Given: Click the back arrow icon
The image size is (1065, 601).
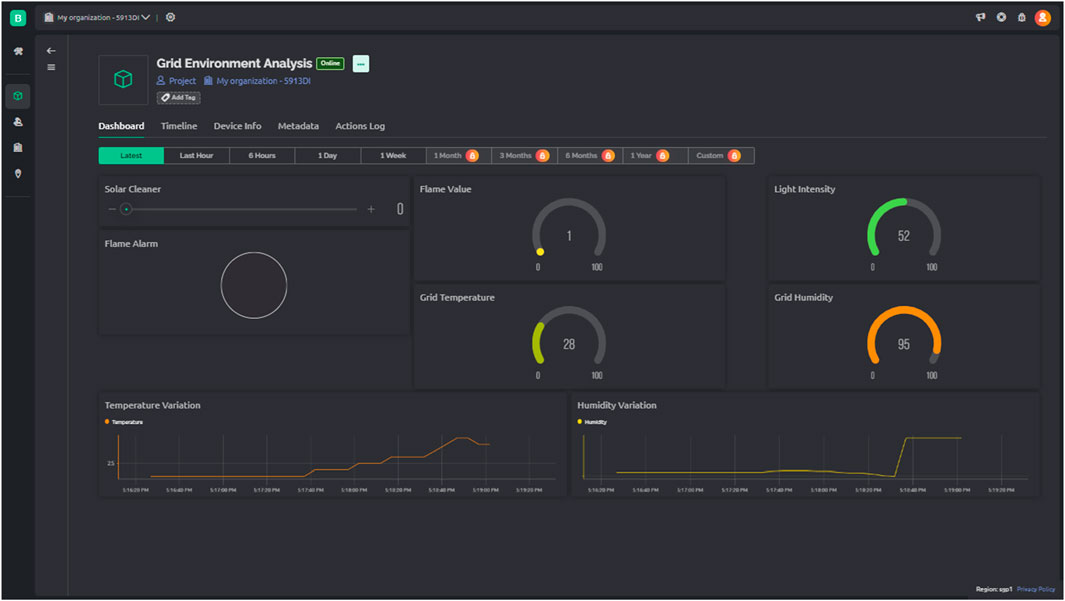Looking at the screenshot, I should click(x=51, y=50).
